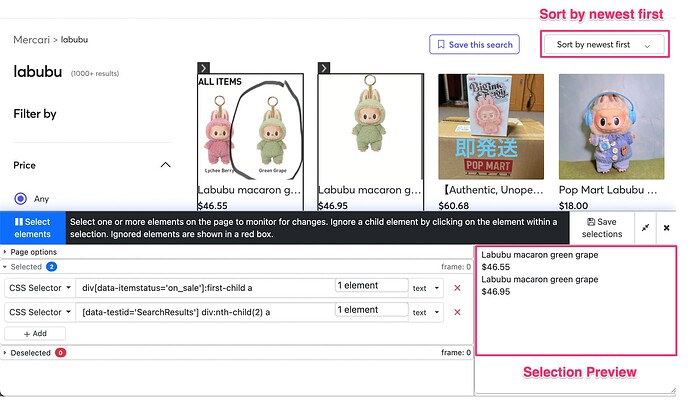Edit the div[data-itemstatus='on_sale'] selector field
This screenshot has height=408, width=690.
[205, 288]
